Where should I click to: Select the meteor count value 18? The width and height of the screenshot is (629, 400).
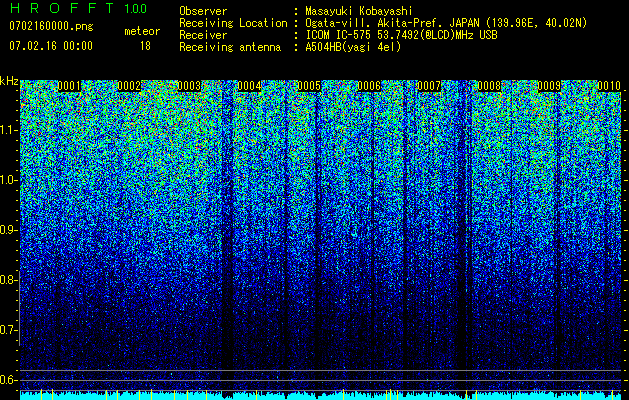[145, 46]
